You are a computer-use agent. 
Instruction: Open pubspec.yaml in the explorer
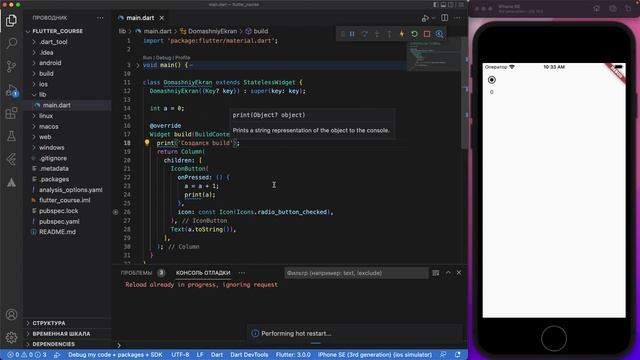[59, 221]
